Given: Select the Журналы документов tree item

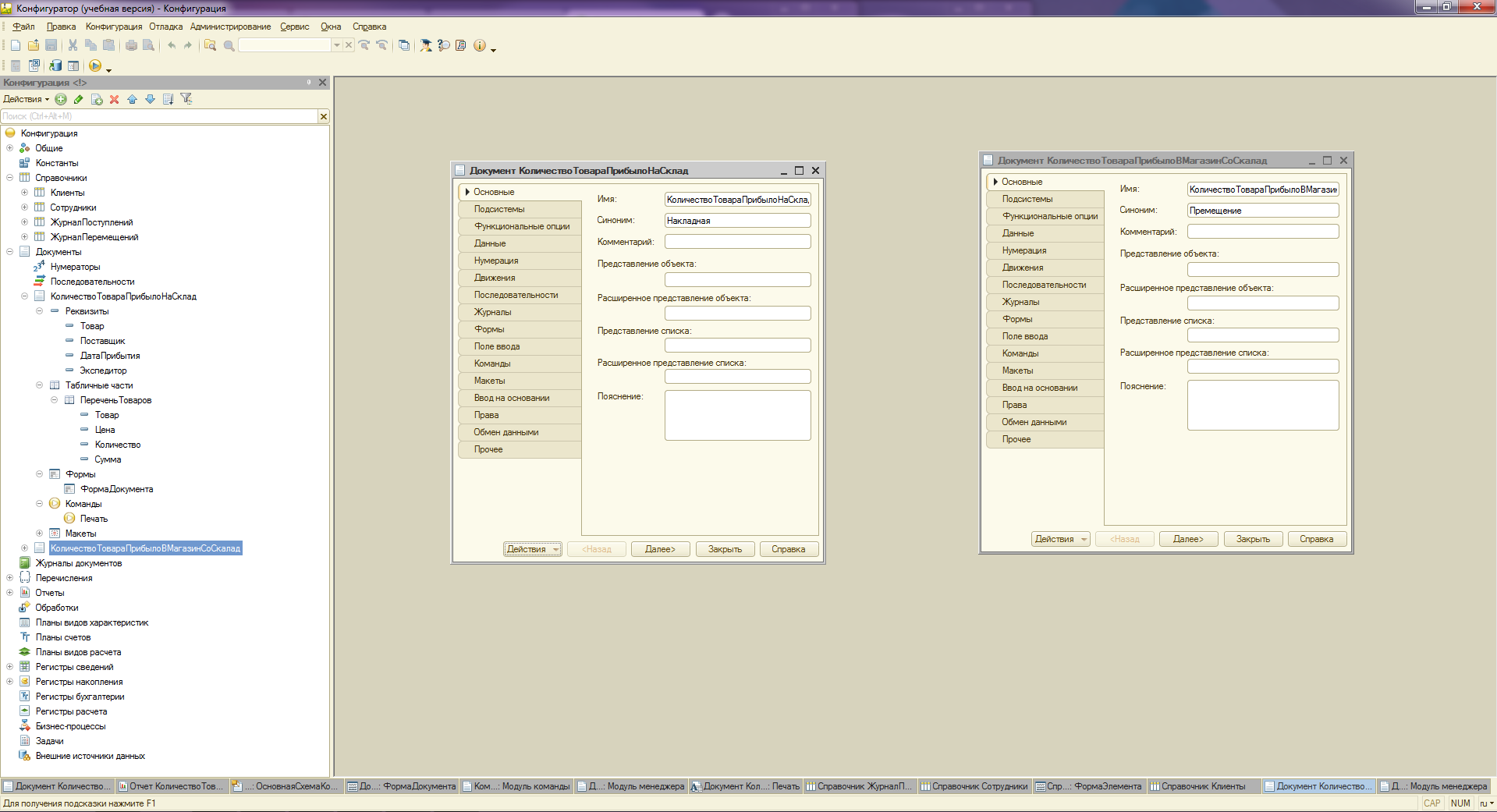Looking at the screenshot, I should tap(79, 563).
